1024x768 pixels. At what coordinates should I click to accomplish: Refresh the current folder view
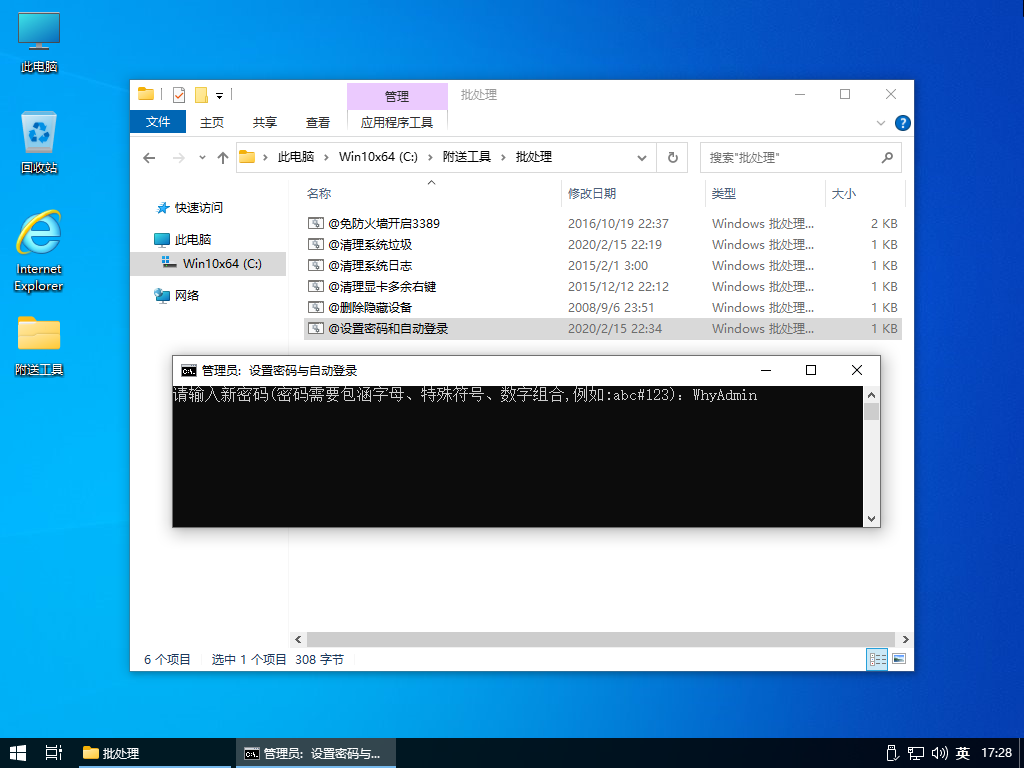pos(673,158)
